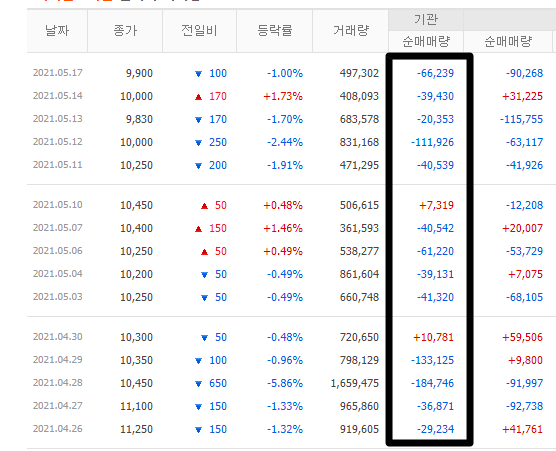Click the -1.00% change rate
The width and height of the screenshot is (556, 451).
pos(285,73)
